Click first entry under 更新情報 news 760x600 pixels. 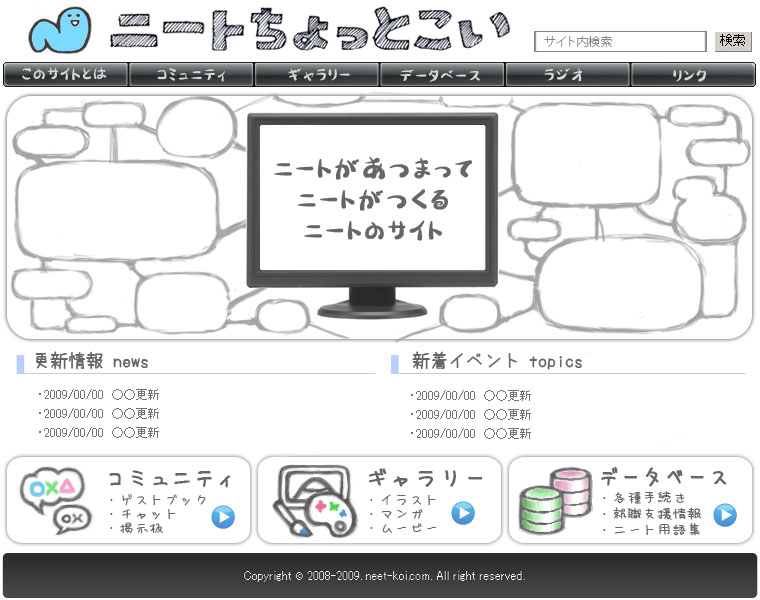[99, 395]
